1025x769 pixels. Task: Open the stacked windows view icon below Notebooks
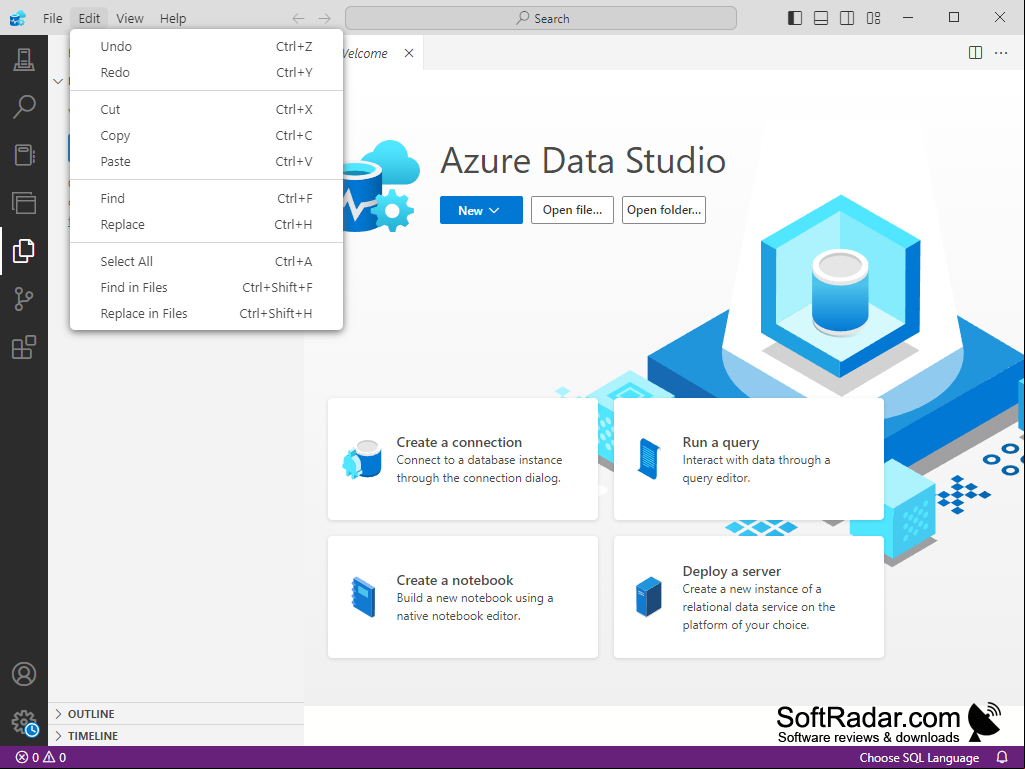24,203
